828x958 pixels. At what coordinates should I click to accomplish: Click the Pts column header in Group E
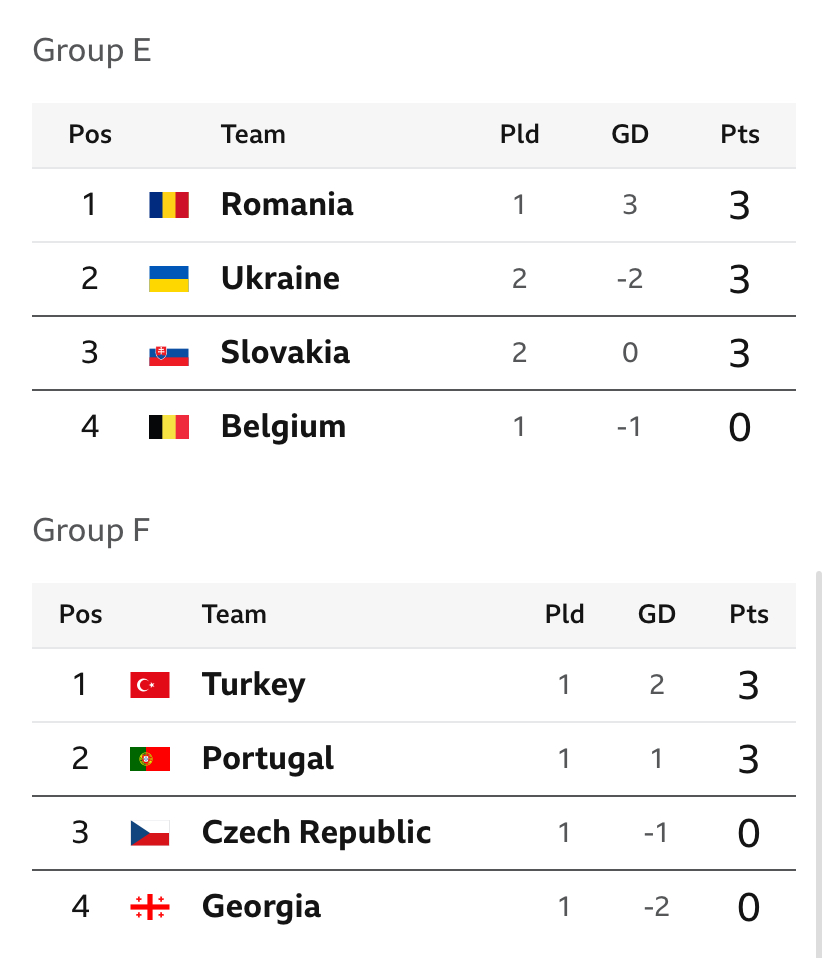pos(739,134)
